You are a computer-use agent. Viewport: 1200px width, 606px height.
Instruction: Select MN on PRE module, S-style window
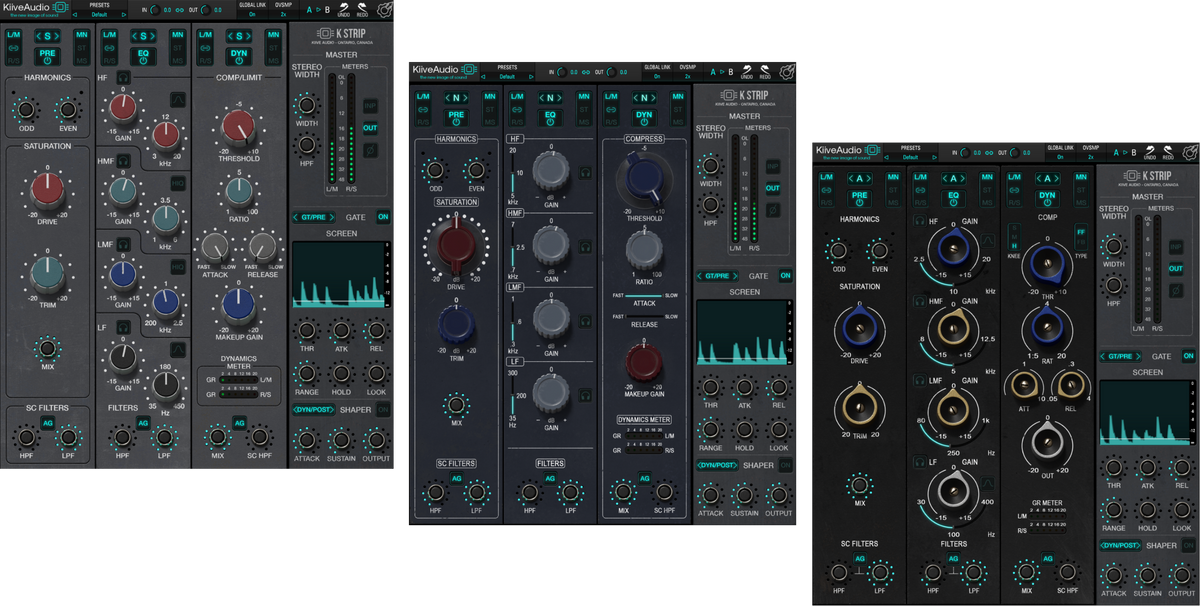80,35
